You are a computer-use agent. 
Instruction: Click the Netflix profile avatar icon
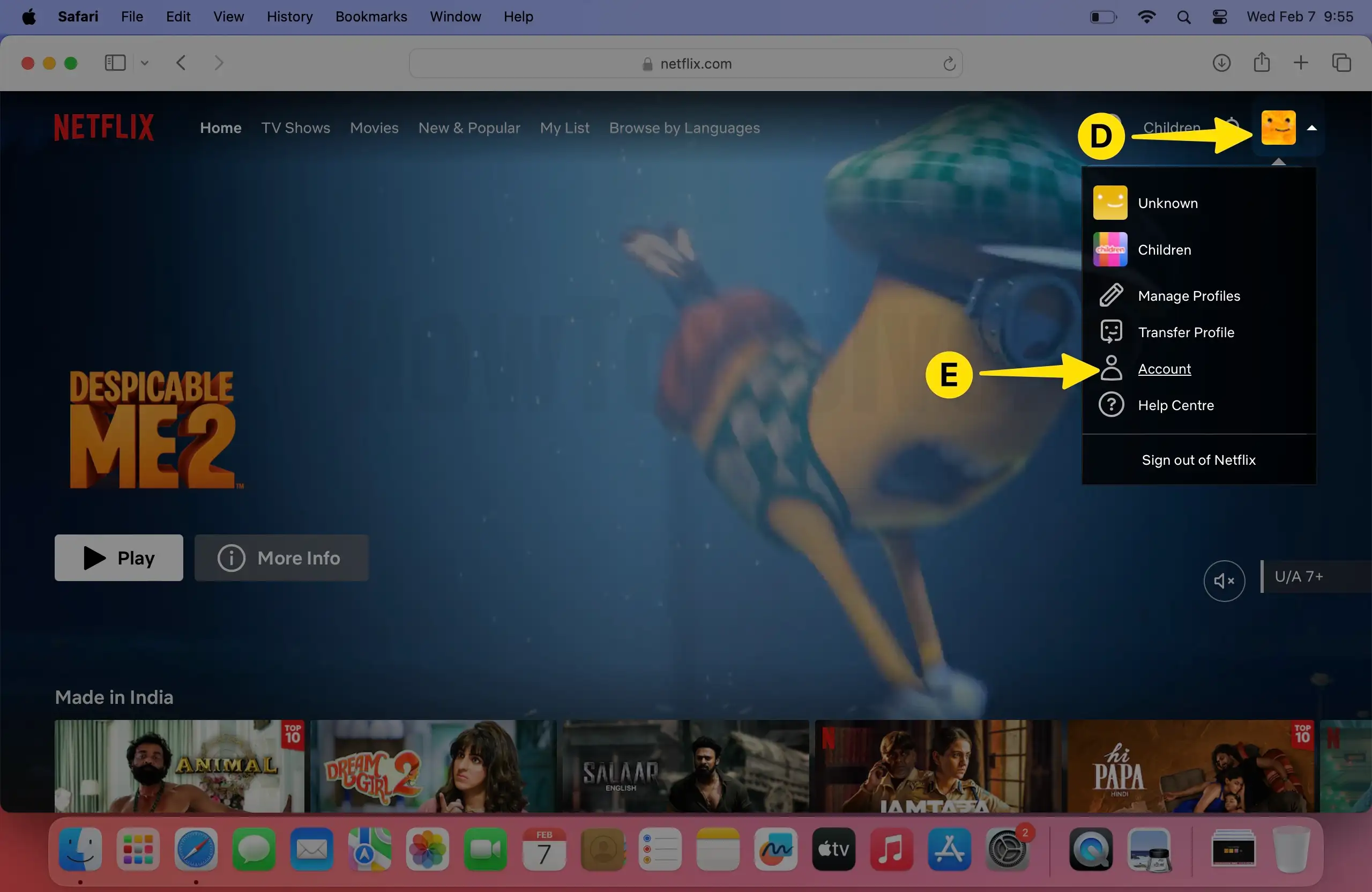(1278, 128)
